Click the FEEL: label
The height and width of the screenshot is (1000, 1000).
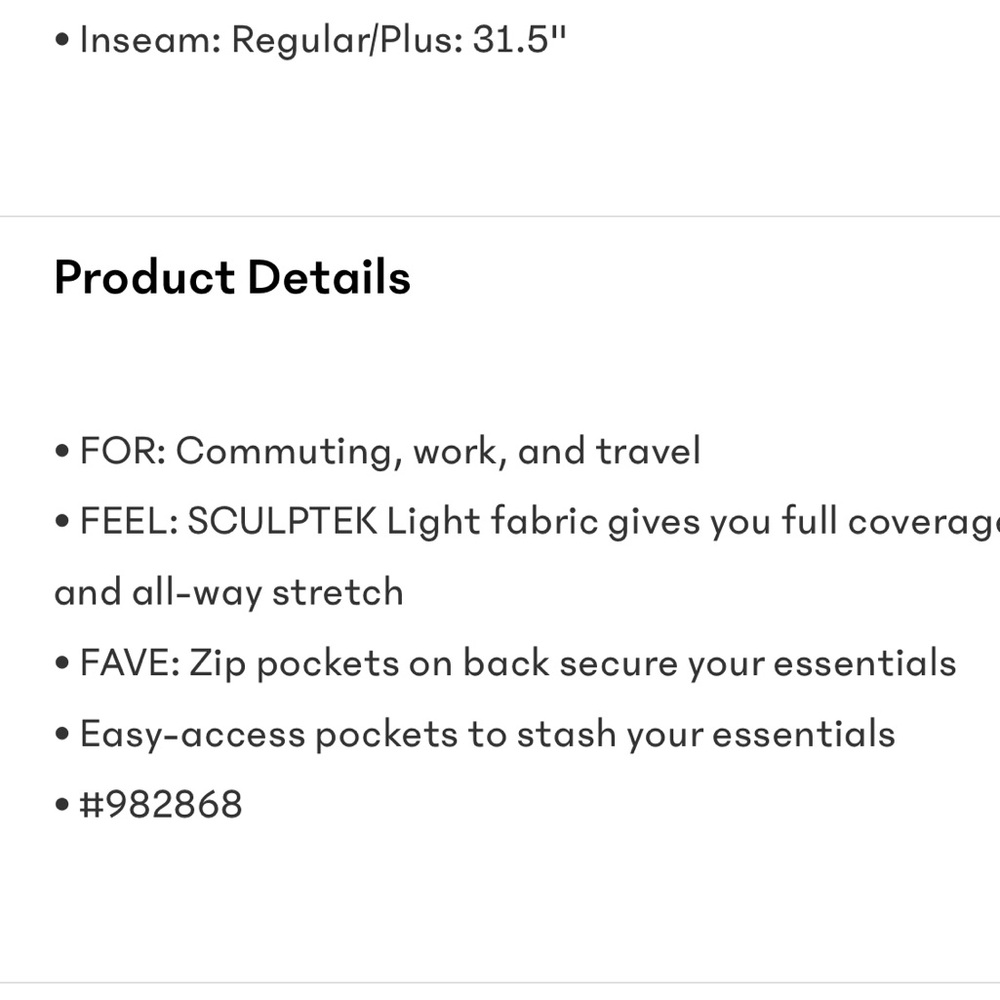128,522
